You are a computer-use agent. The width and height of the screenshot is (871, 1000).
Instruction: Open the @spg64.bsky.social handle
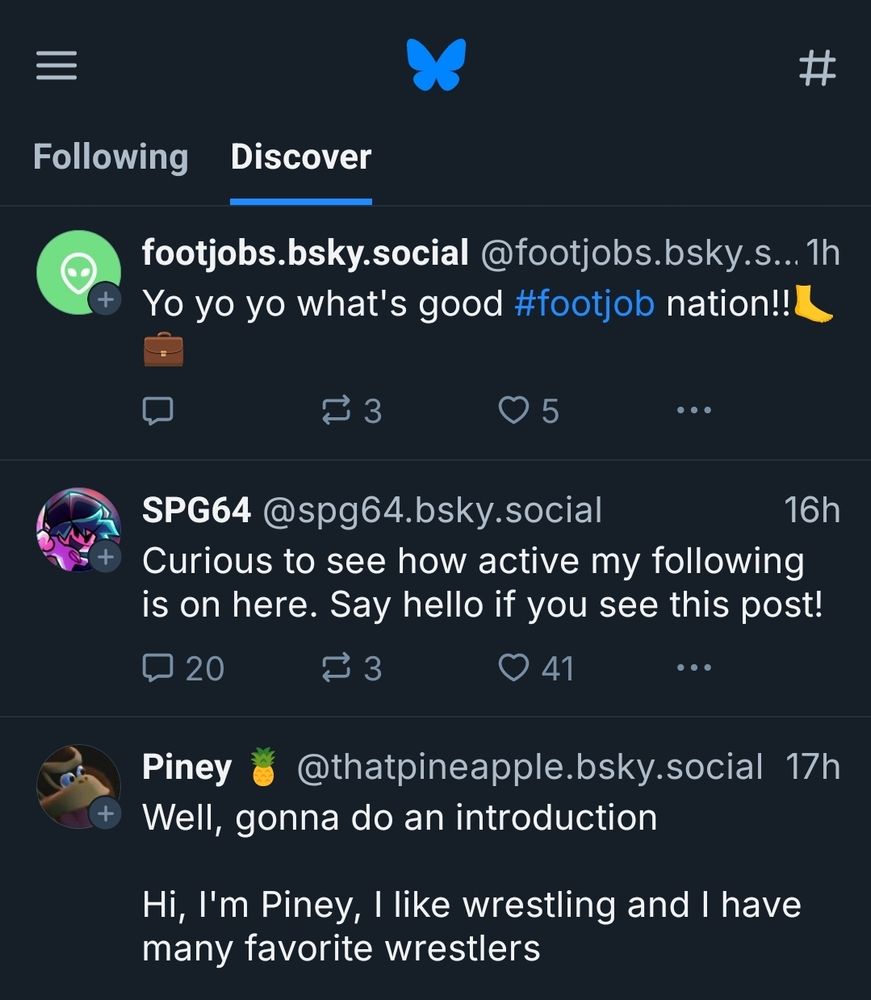pyautogui.click(x=432, y=510)
